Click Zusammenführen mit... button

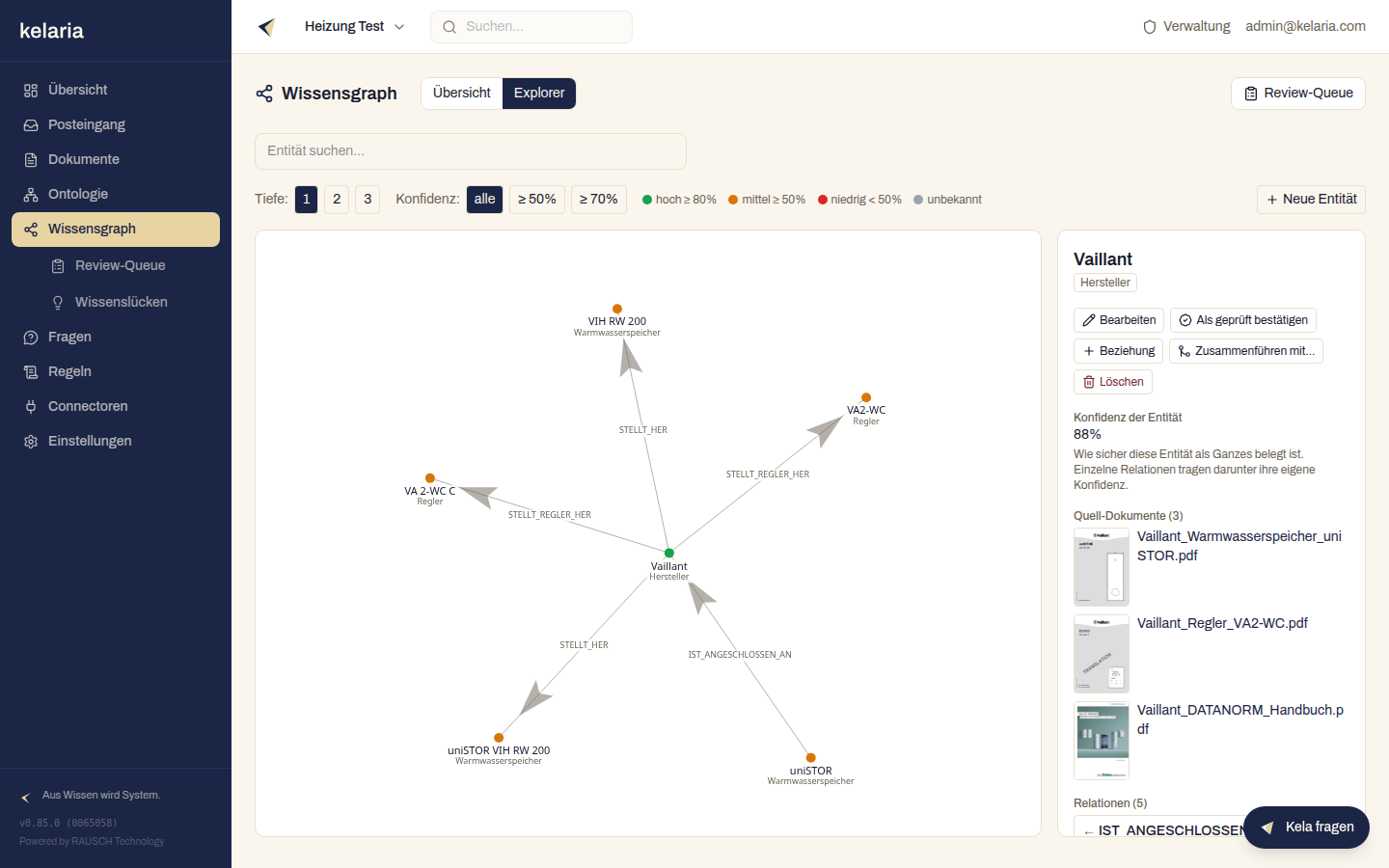click(x=1246, y=351)
